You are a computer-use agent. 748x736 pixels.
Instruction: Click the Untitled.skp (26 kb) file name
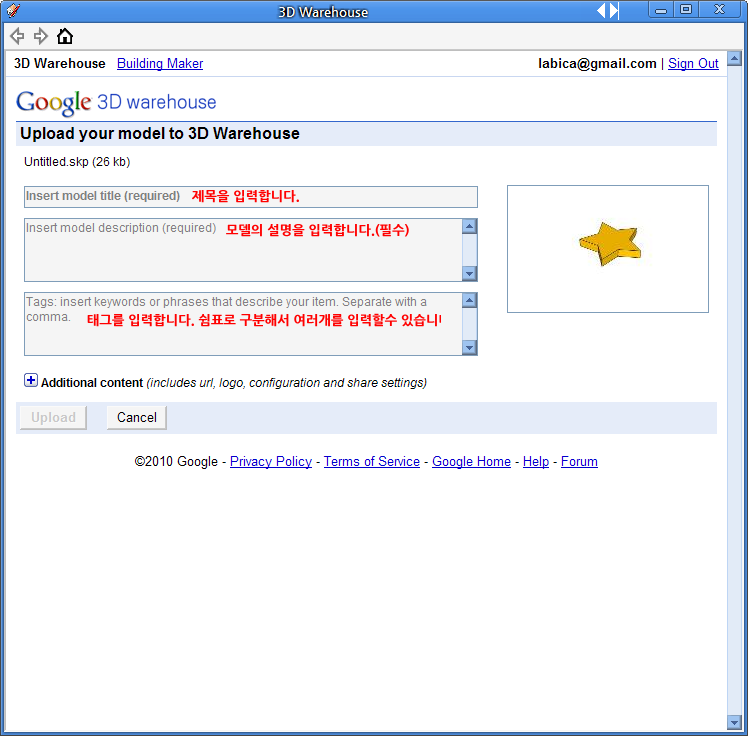tap(77, 162)
